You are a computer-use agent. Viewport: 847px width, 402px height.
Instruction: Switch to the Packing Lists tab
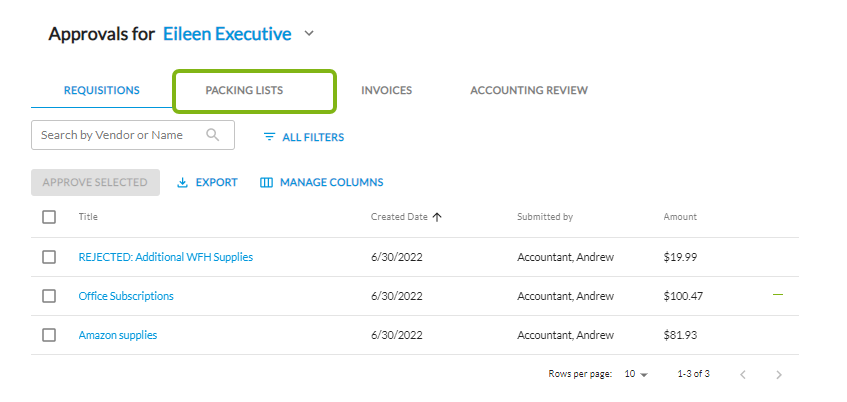[x=244, y=91]
